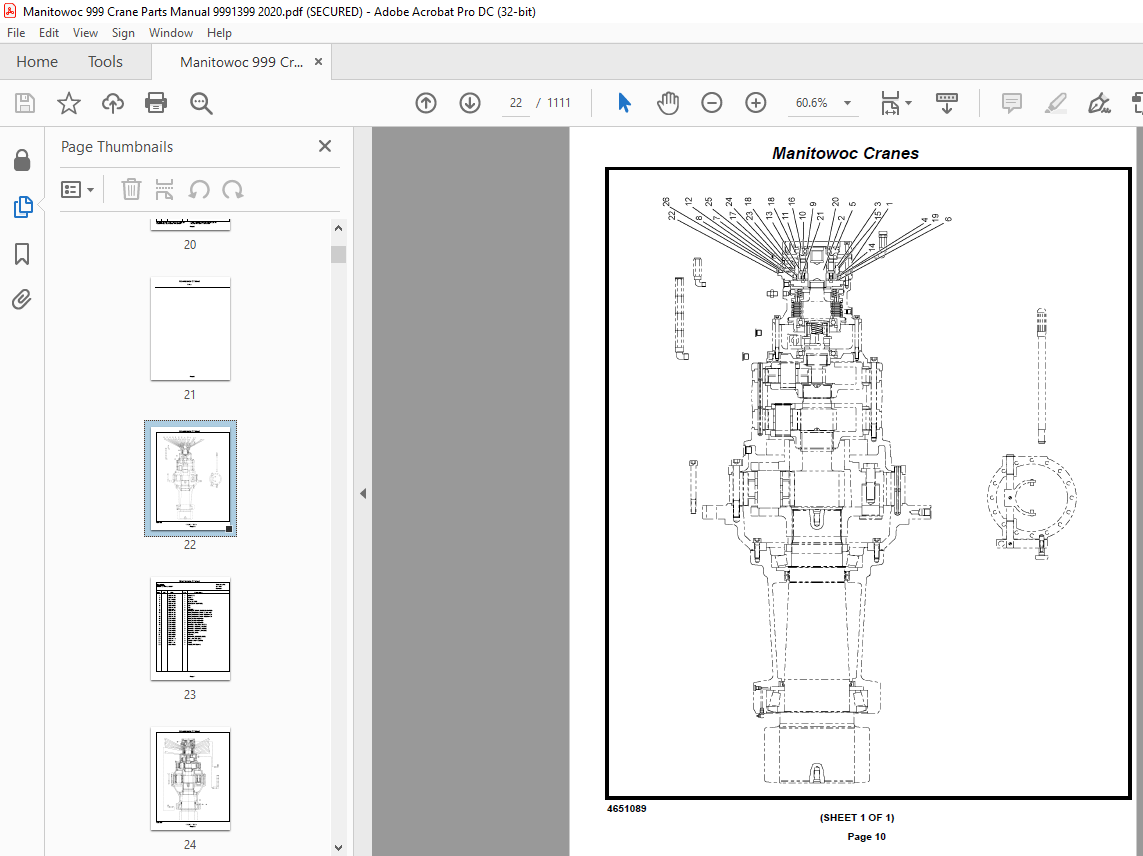Select the Manitowoc 999 Cr... document tab
Image resolution: width=1143 pixels, height=856 pixels.
click(x=241, y=62)
